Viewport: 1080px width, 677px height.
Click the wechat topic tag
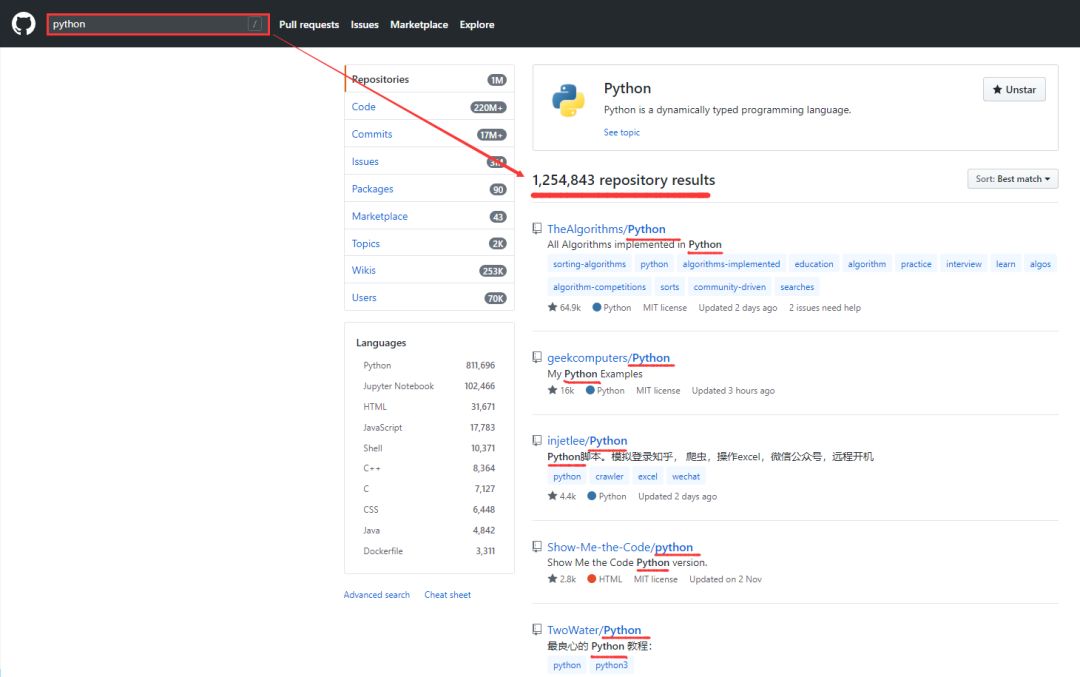click(686, 477)
